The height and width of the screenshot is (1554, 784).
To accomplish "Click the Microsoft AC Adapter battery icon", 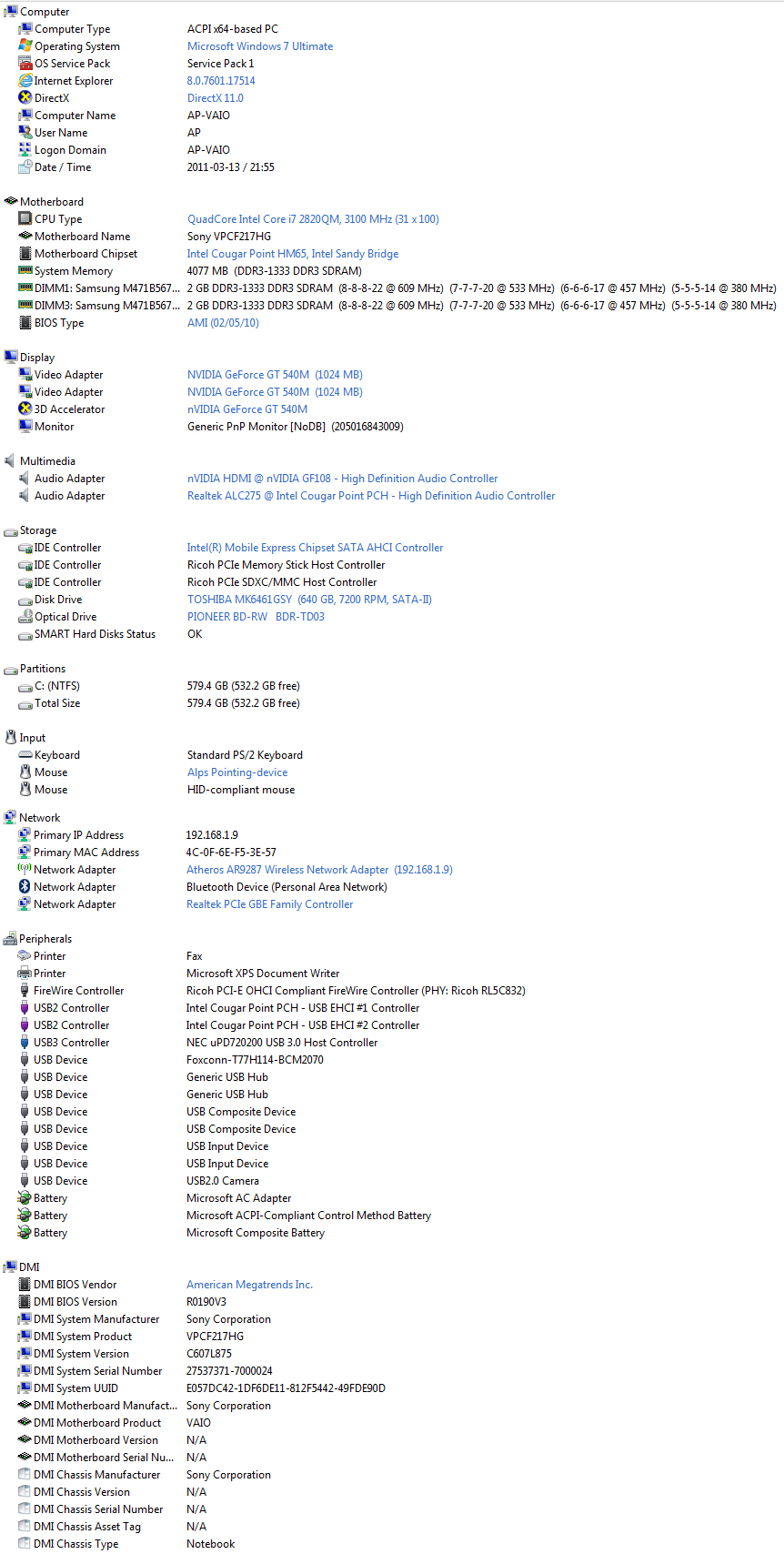I will (x=25, y=1198).
